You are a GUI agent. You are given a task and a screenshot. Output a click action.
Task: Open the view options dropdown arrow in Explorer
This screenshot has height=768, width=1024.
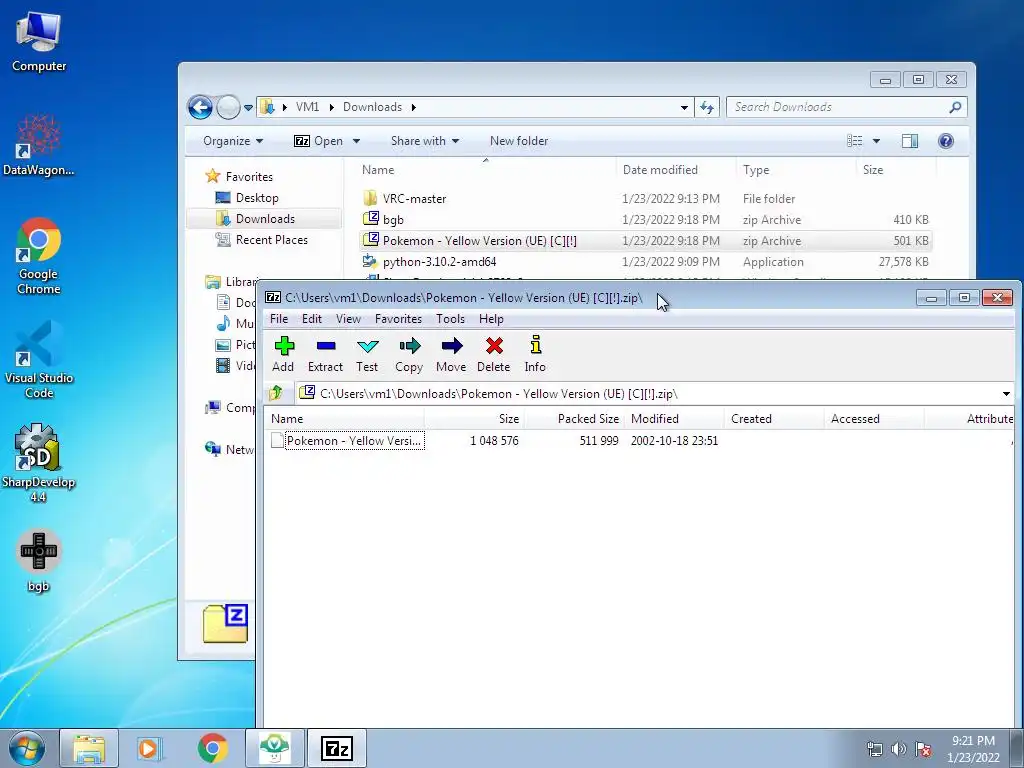pyautogui.click(x=876, y=141)
